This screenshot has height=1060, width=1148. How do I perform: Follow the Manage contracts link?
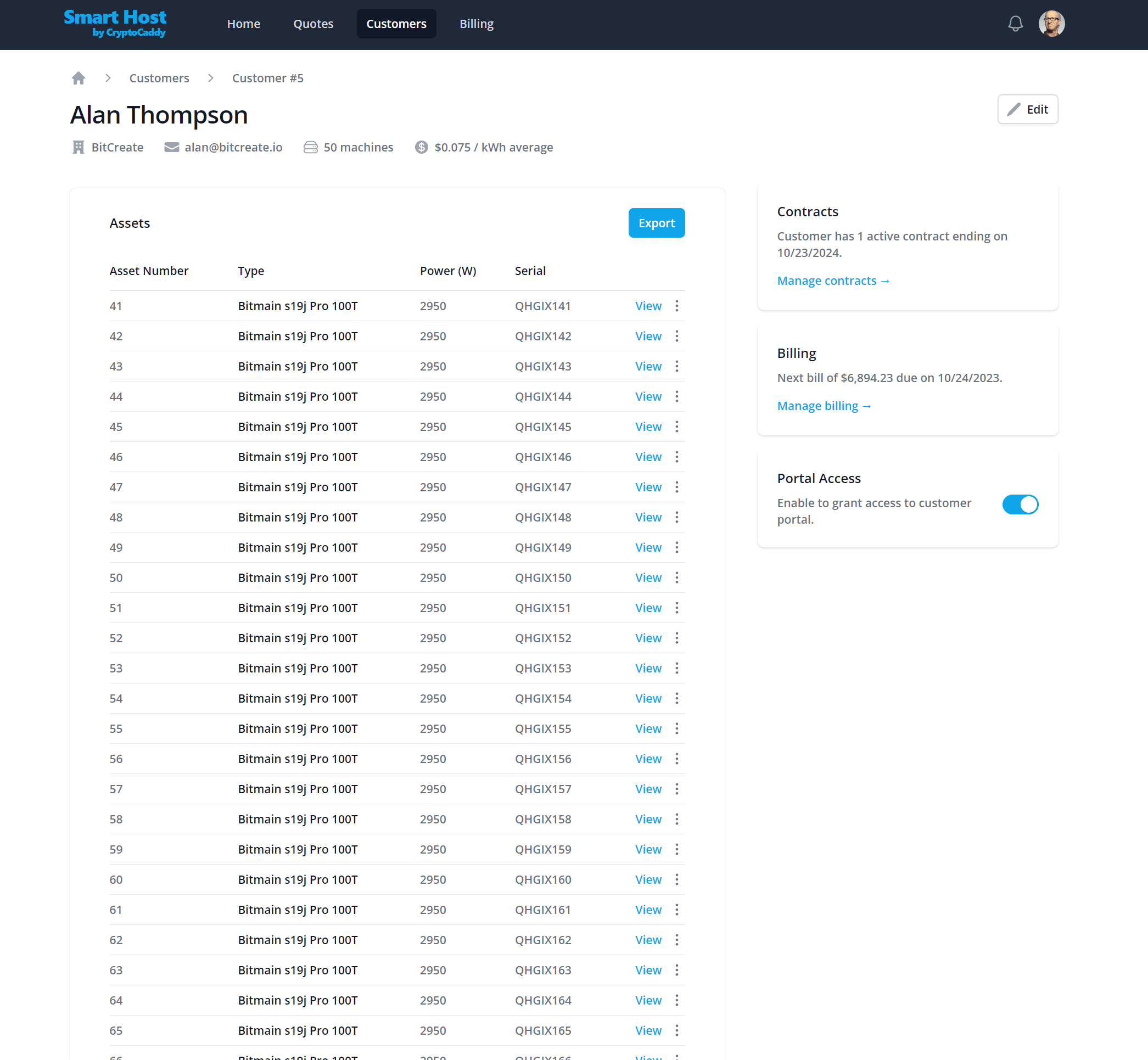(832, 281)
